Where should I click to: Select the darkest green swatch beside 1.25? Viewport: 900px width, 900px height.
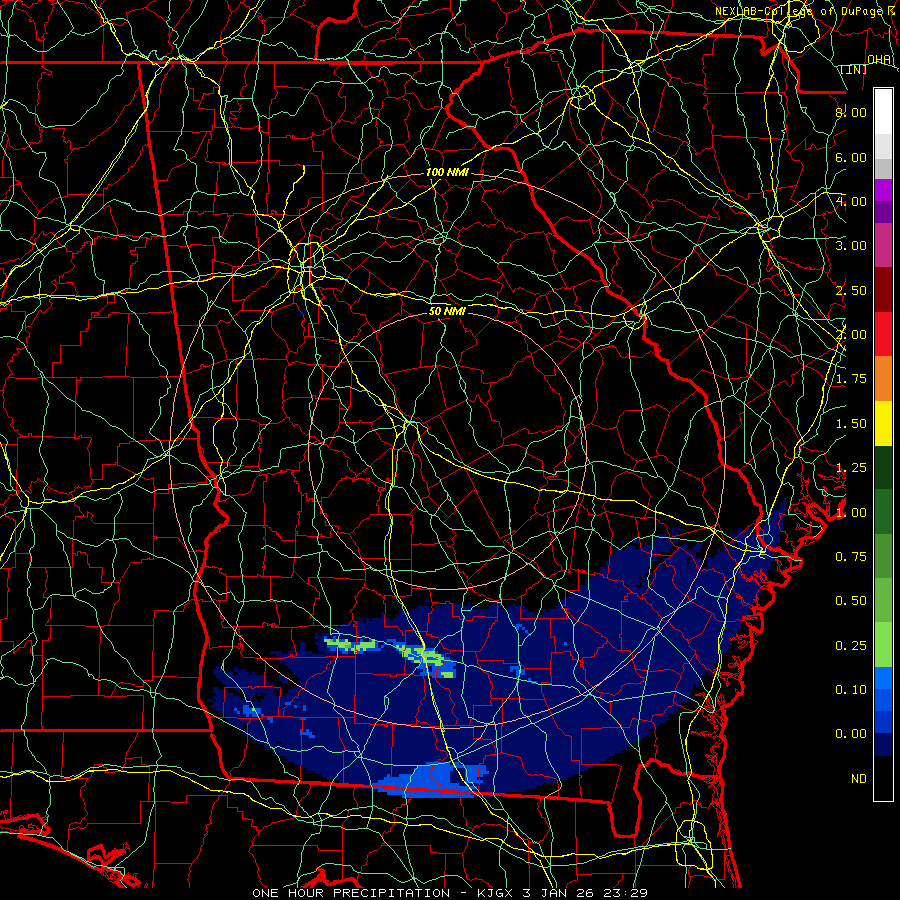883,468
